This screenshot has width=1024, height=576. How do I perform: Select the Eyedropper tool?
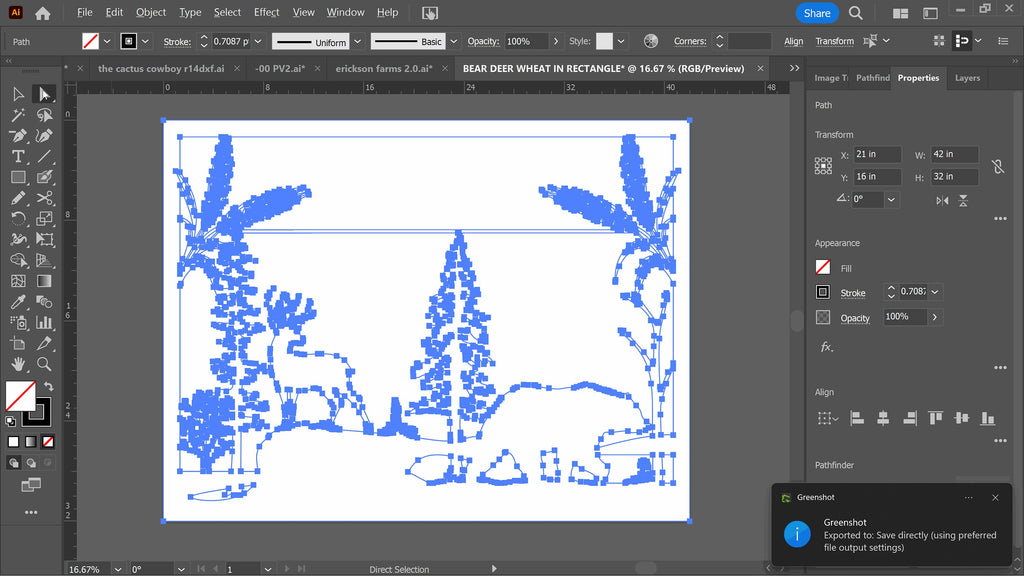tap(18, 302)
